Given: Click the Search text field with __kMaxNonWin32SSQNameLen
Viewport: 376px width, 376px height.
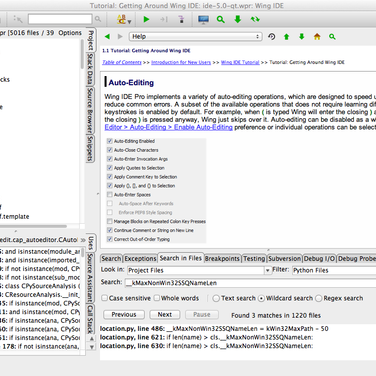Looking at the screenshot, I should click(x=250, y=283).
